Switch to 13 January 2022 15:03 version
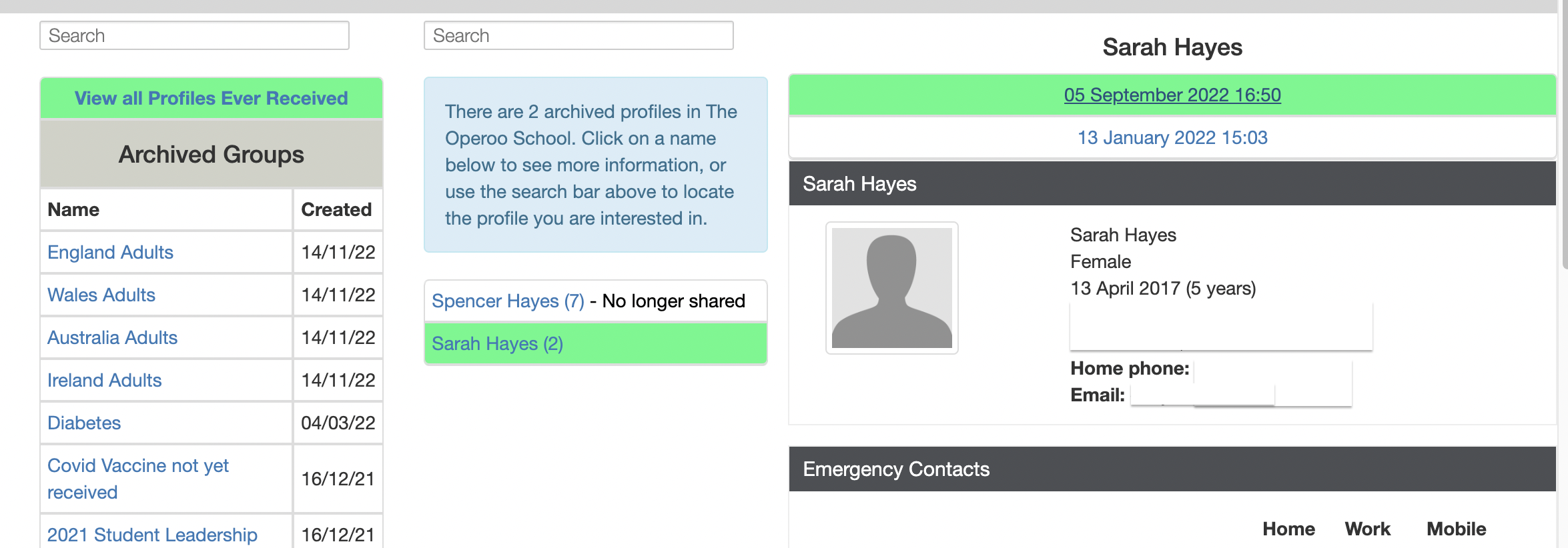The height and width of the screenshot is (548, 1568). click(x=1172, y=137)
